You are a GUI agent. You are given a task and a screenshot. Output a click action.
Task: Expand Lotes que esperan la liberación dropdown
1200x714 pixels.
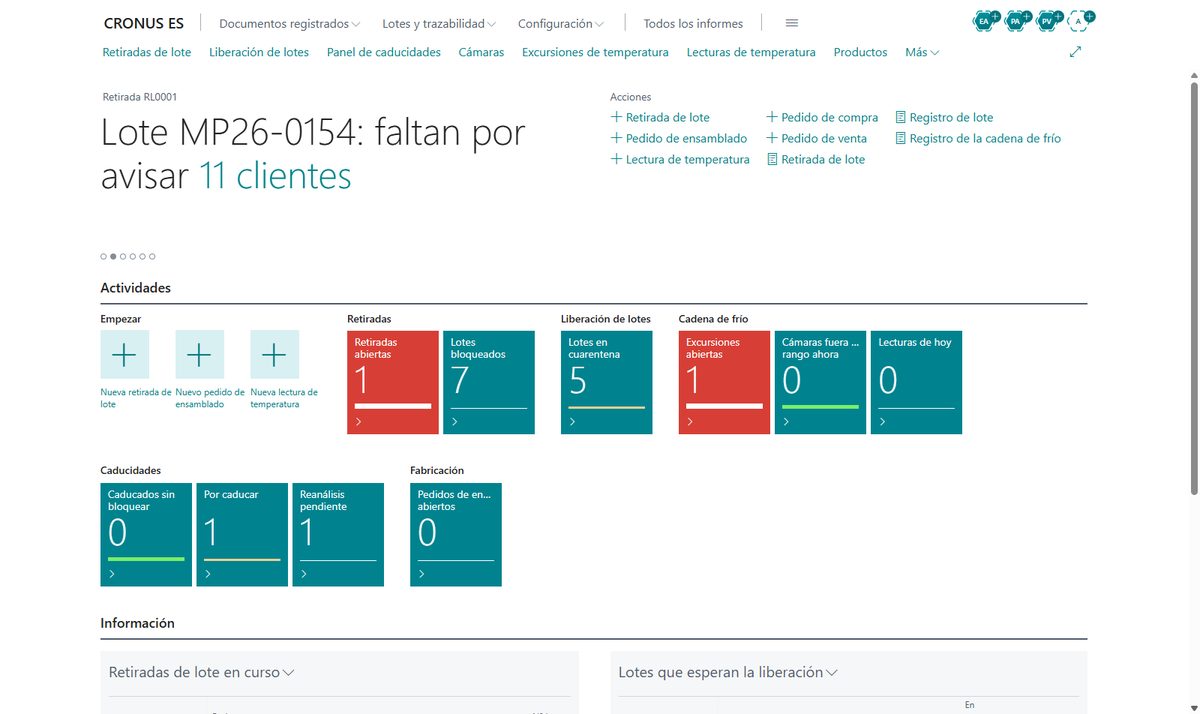pyautogui.click(x=728, y=673)
